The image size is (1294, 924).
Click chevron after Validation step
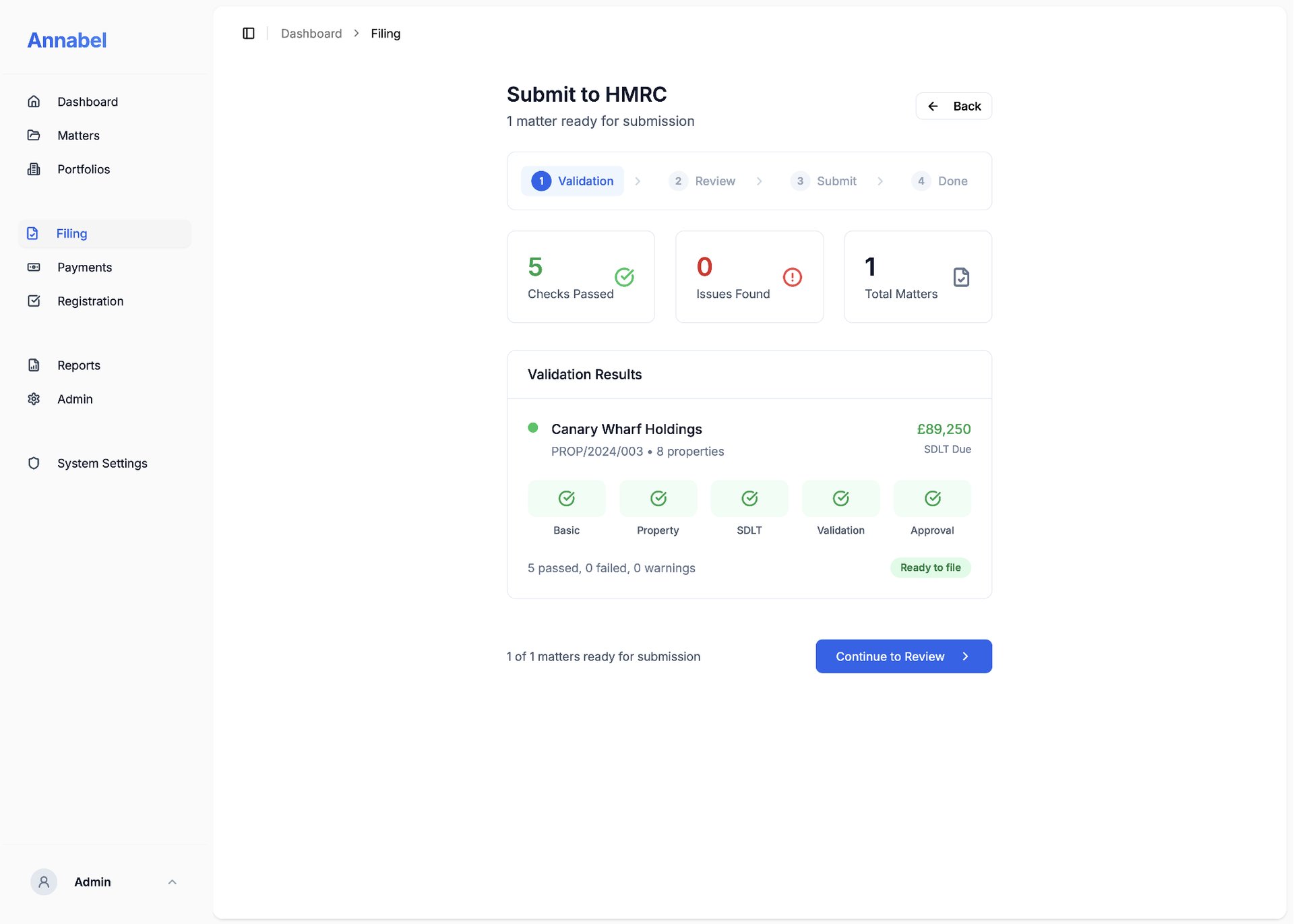point(638,181)
